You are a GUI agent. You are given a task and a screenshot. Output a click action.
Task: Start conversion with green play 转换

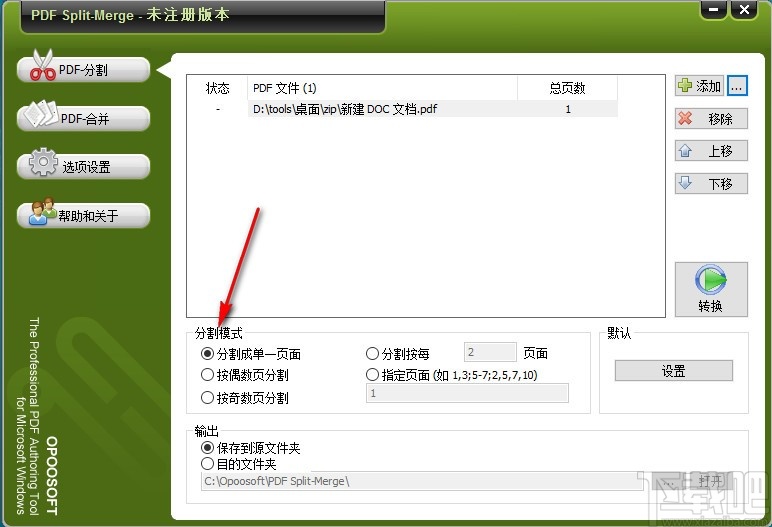point(711,289)
